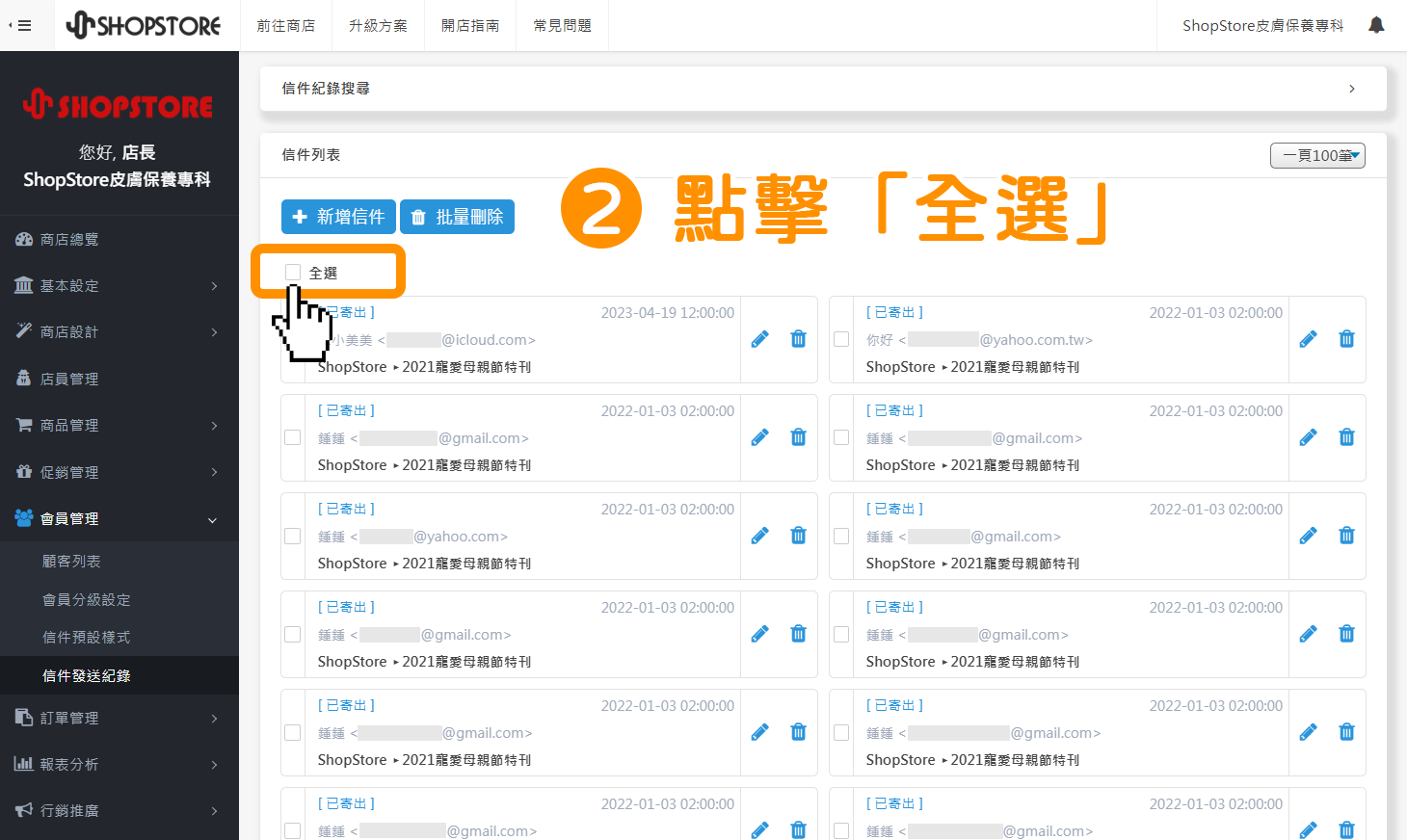Viewport: 1407px width, 840px height.
Task: Click the 商店設計 magic wand icon
Action: tap(24, 331)
